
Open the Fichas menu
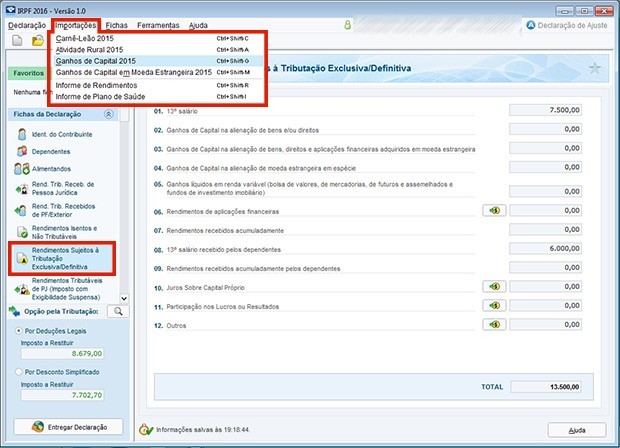click(117, 25)
